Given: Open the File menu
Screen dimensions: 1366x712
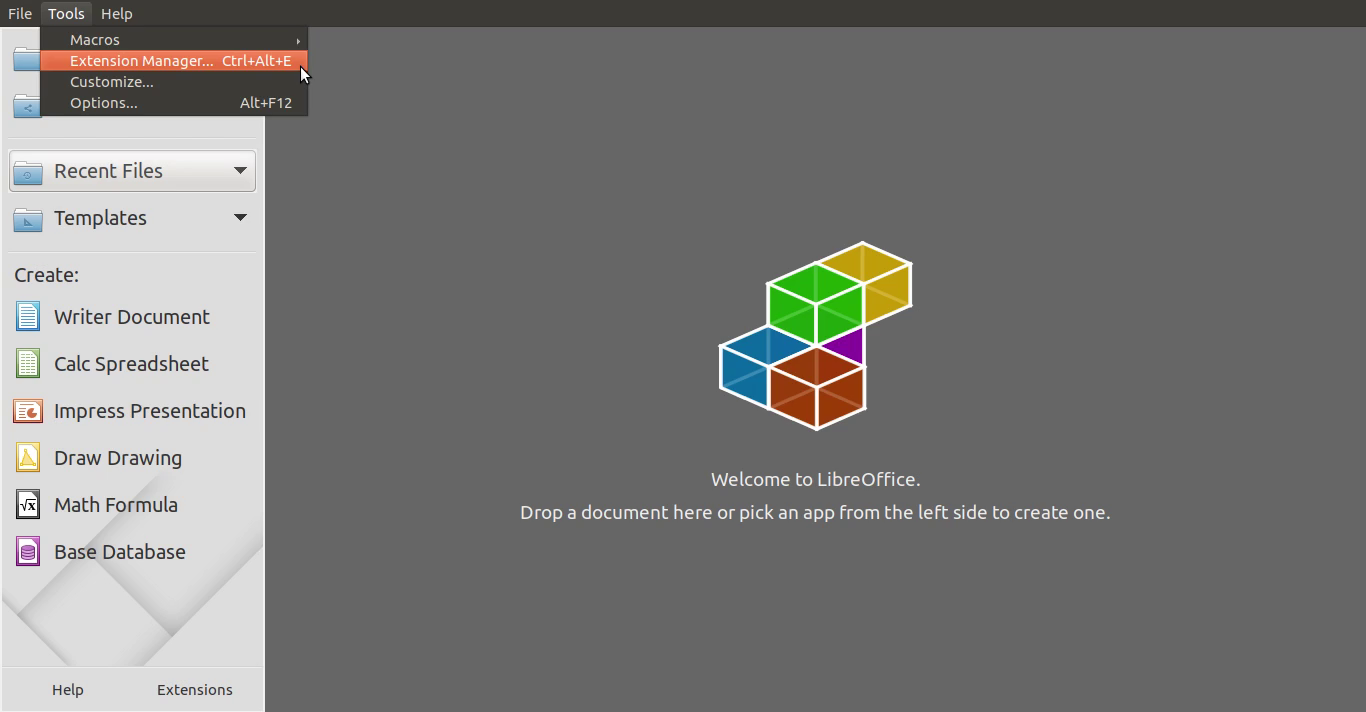Looking at the screenshot, I should 20,14.
